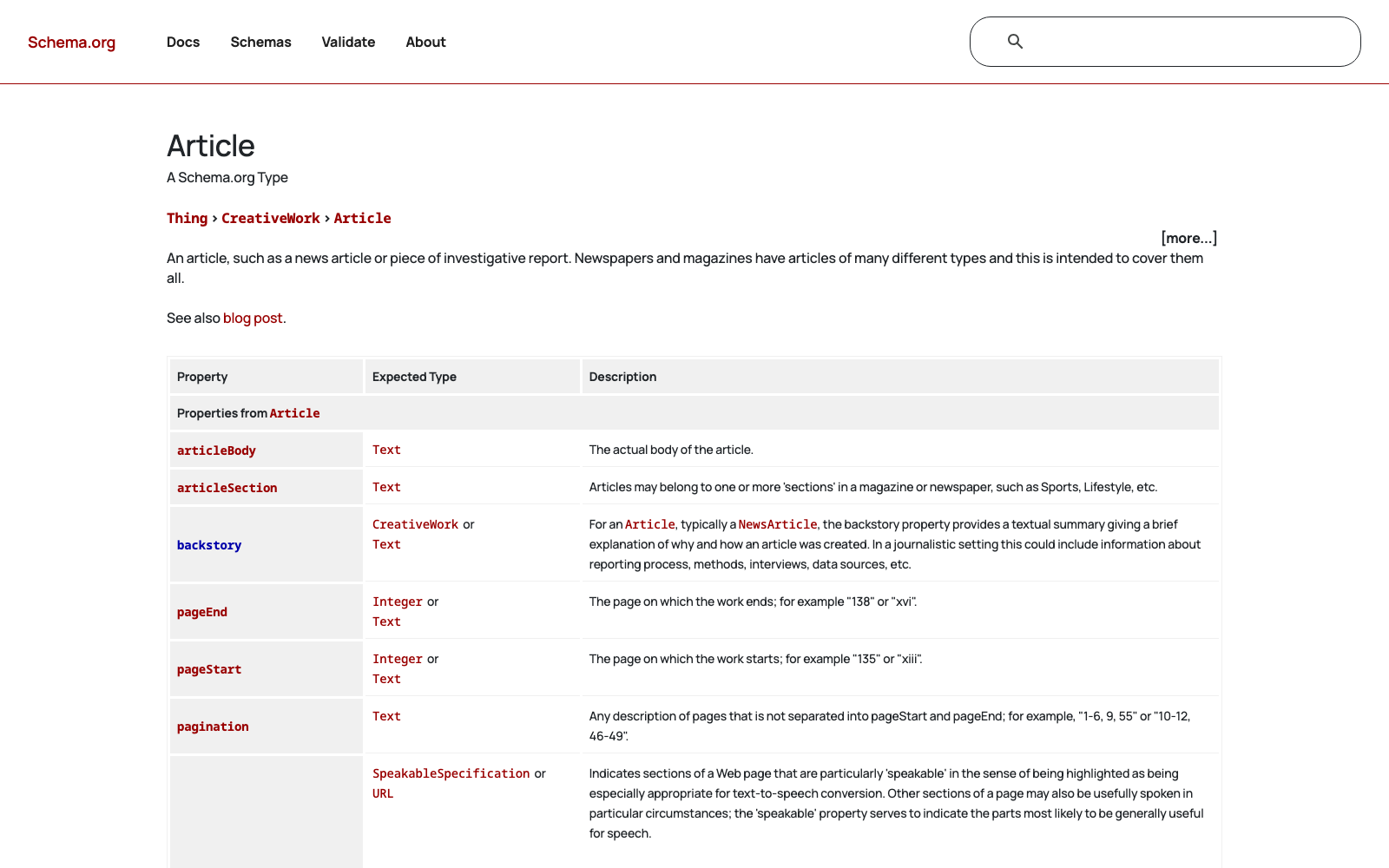Click Text type in articleBody row
Image resolution: width=1389 pixels, height=868 pixels.
point(386,450)
